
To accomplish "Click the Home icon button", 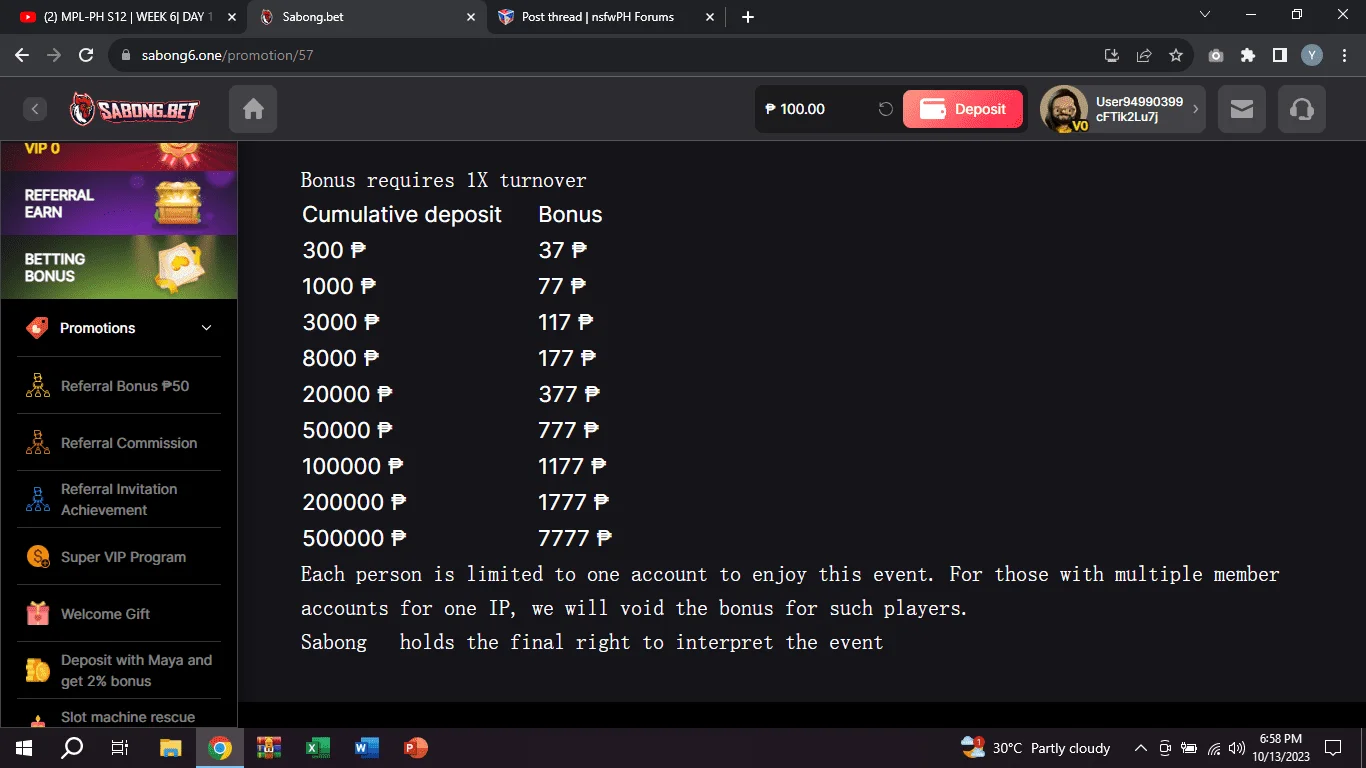I will 253,109.
